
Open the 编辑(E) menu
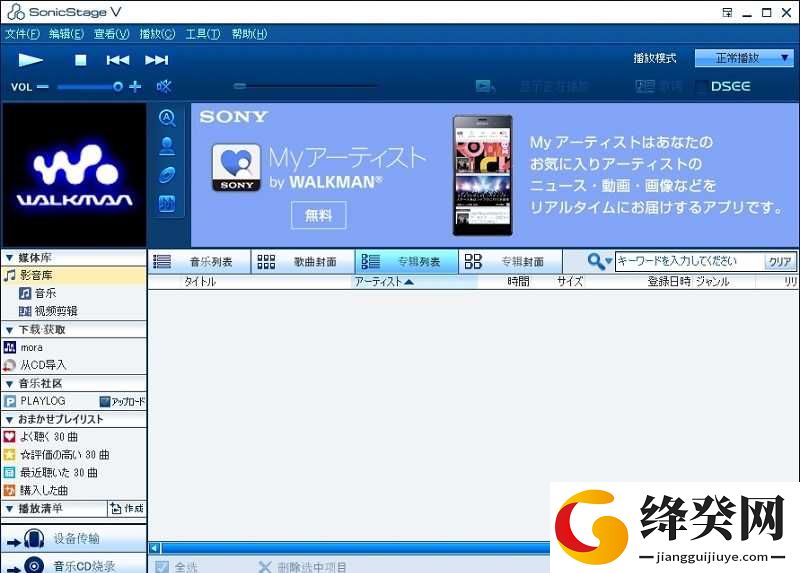pyautogui.click(x=66, y=34)
